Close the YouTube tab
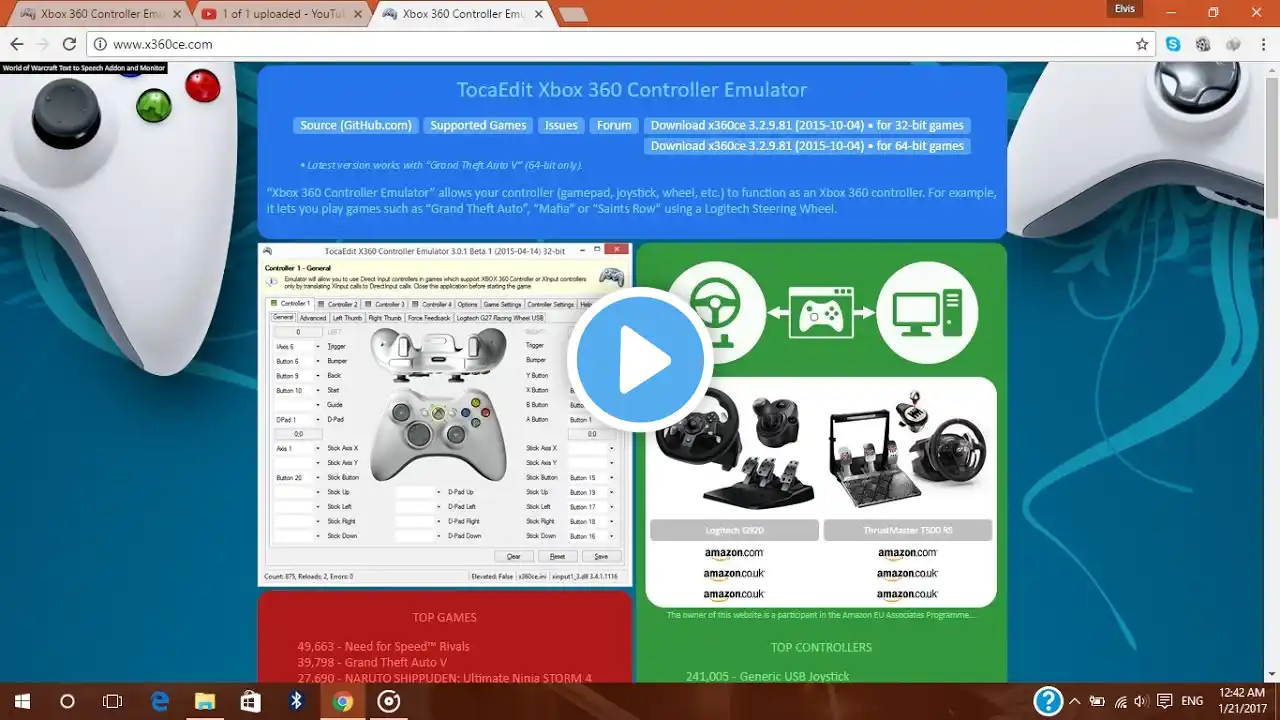Viewport: 1280px width, 720px height. click(356, 14)
